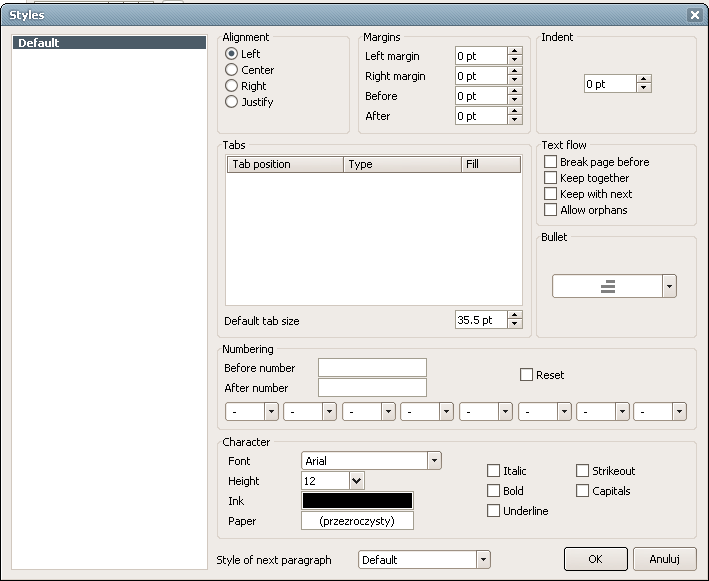Click the black Ink color swatch
The image size is (709, 581).
[357, 501]
